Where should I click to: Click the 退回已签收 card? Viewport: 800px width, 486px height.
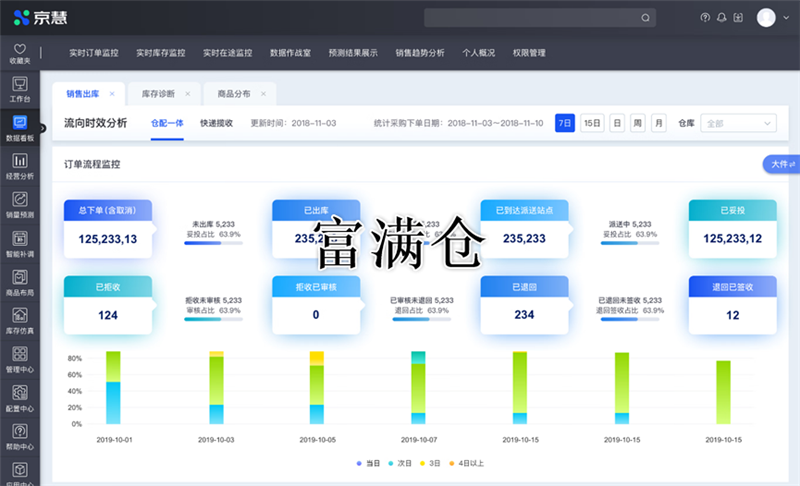click(733, 305)
